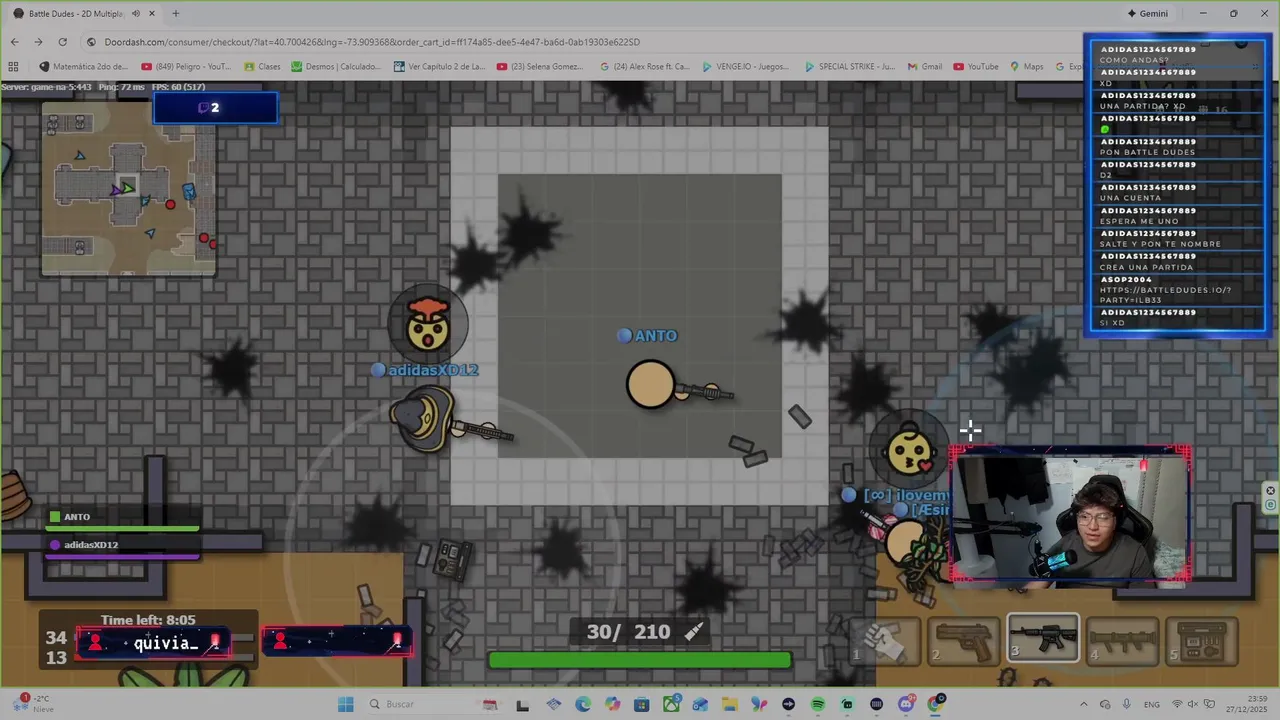The width and height of the screenshot is (1280, 720).
Task: Click the PON BATTLE DUDES chat message
Action: pyautogui.click(x=1147, y=152)
